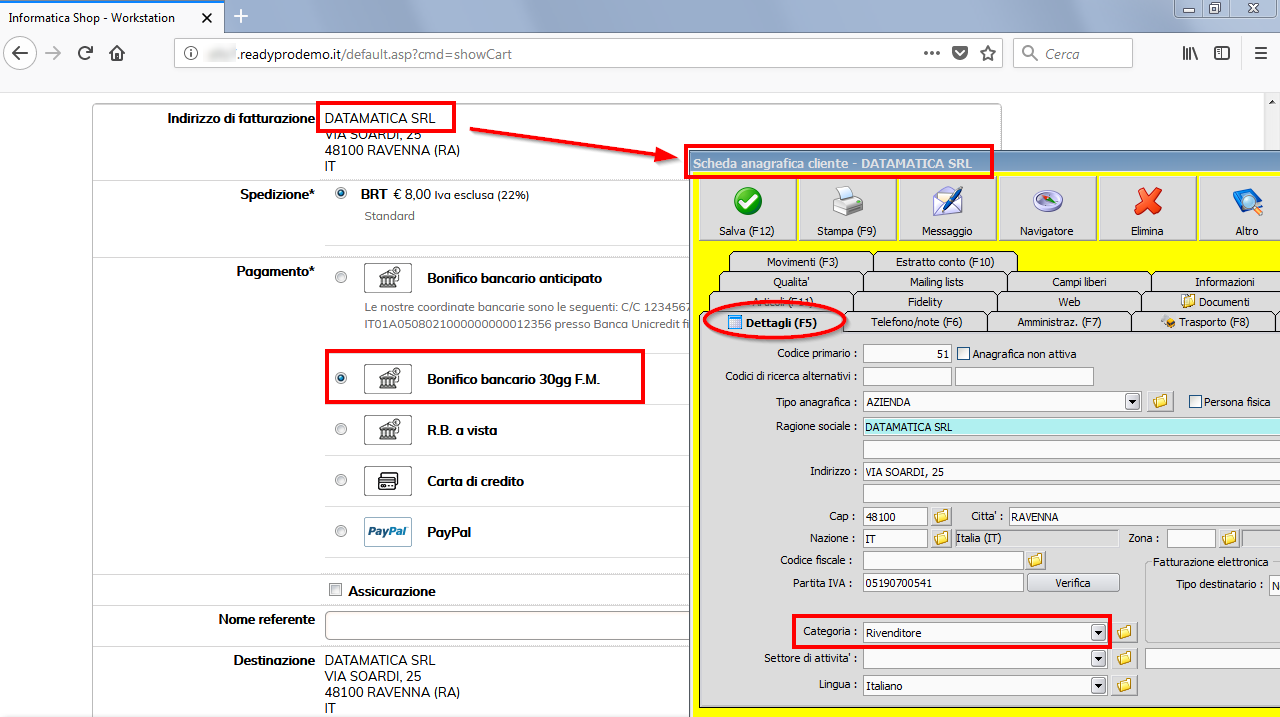Open the Messaggio envelope icon
Image resolution: width=1280 pixels, height=717 pixels.
tap(946, 202)
